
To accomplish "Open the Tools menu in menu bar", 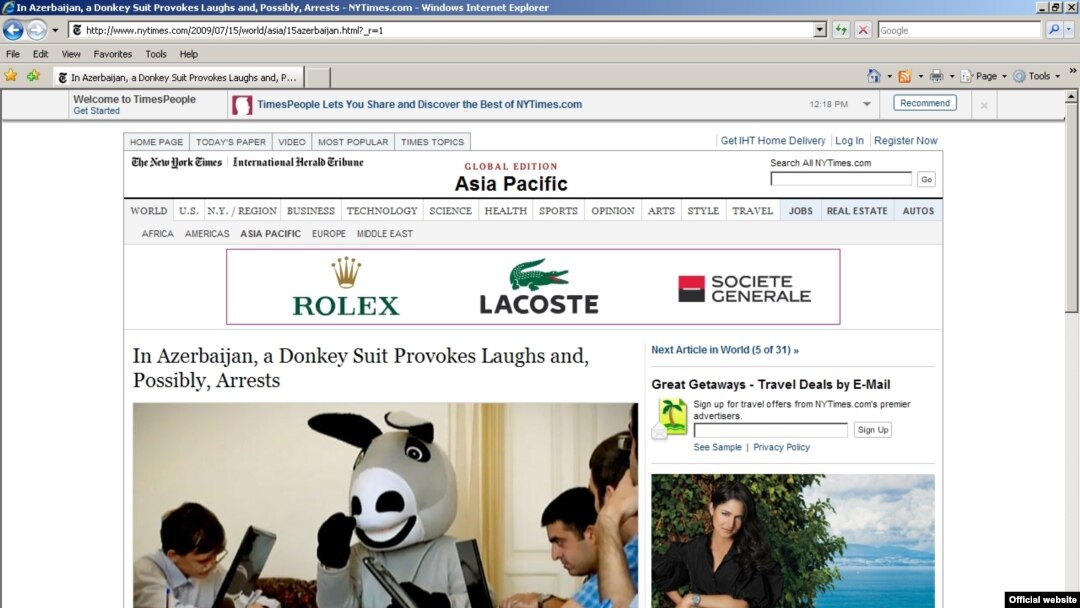I will (156, 54).
